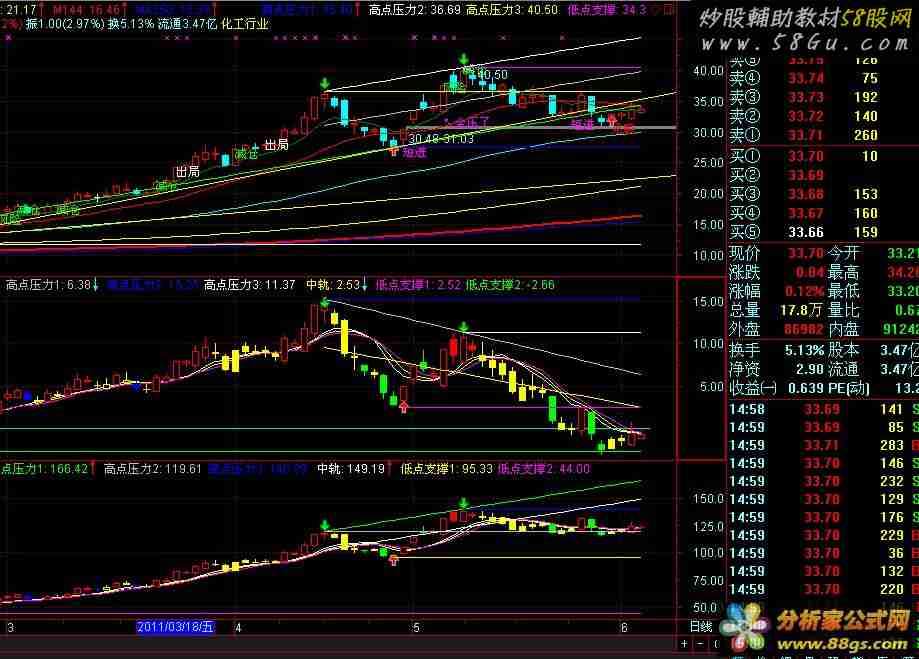Select the 日线 daily period label
This screenshot has height=659, width=919.
pyautogui.click(x=701, y=627)
